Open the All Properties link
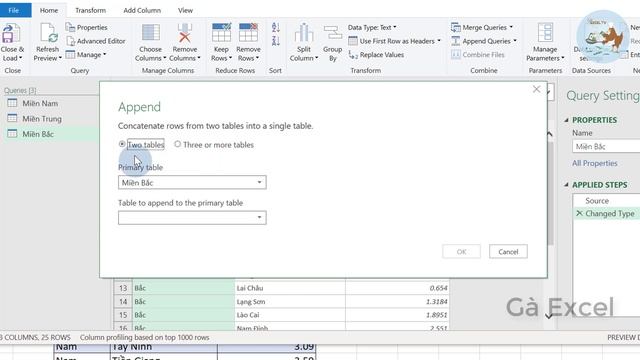This screenshot has height=360, width=640. coord(595,163)
